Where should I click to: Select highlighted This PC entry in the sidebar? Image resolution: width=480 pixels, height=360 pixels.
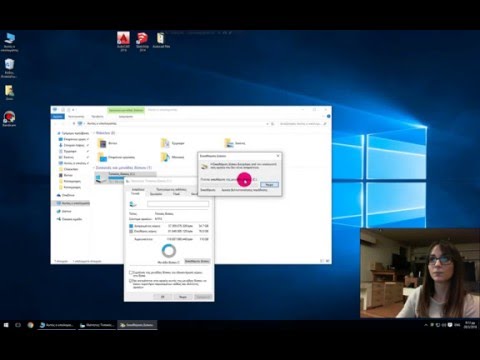[x=72, y=203]
